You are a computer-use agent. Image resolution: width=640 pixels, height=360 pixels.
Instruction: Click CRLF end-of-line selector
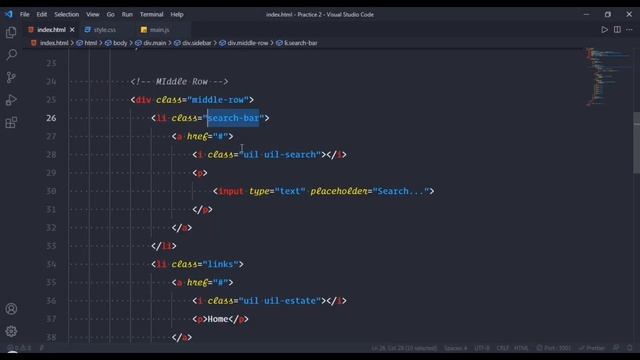(502, 348)
